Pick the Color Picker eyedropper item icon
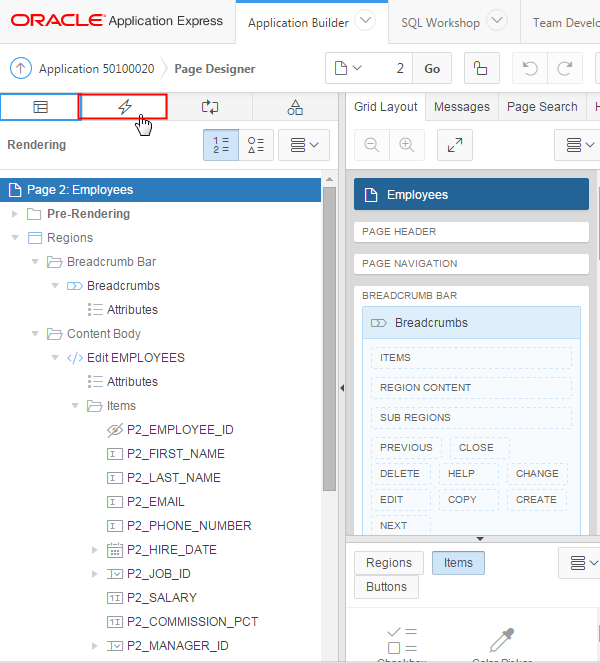600x663 pixels. (501, 641)
